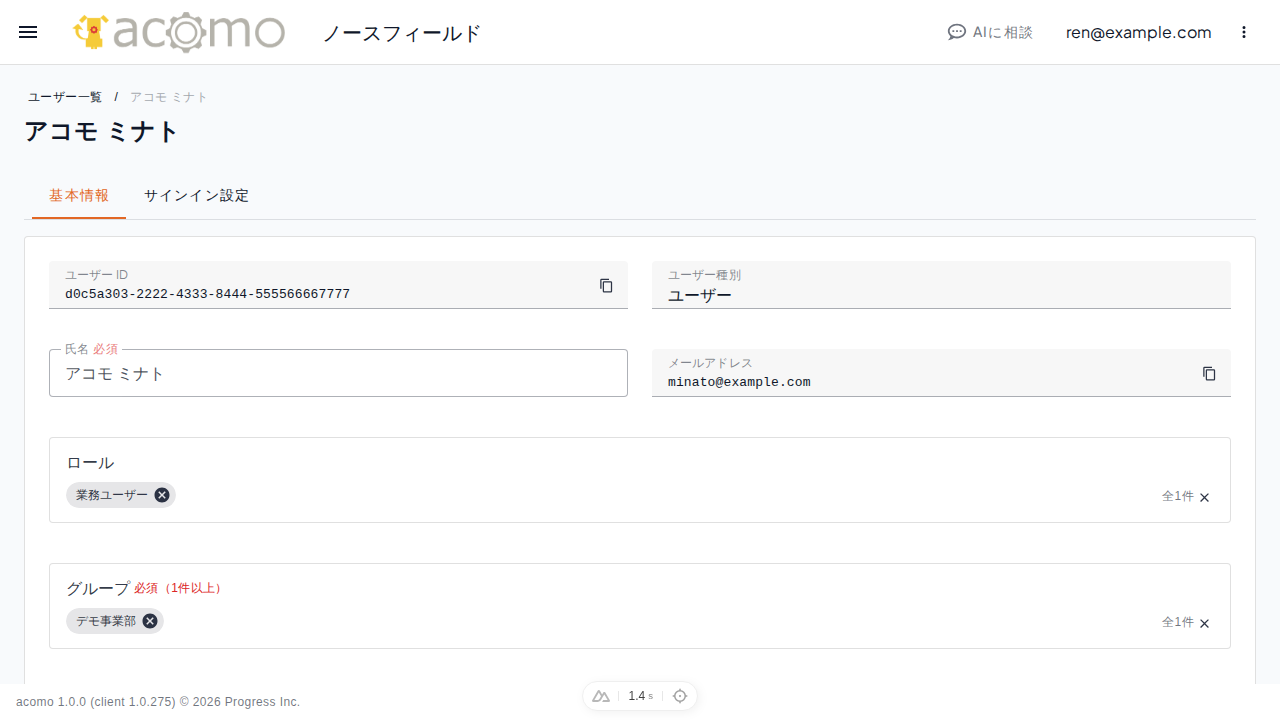Clear all groups in グループ box
1280x720 pixels.
[1204, 623]
